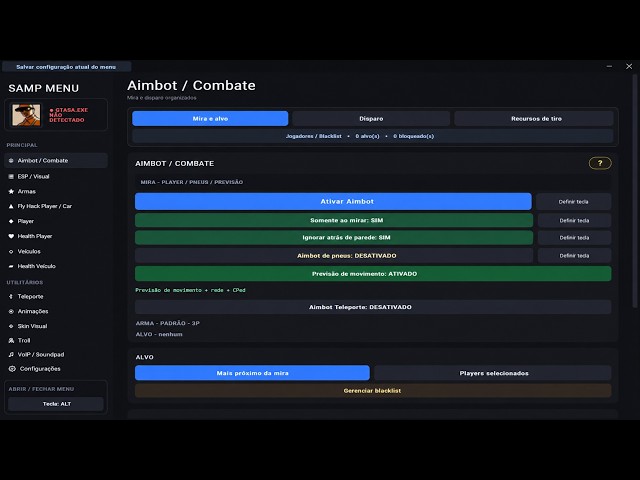Disable Previsão de movimento
The width and height of the screenshot is (640, 480).
point(373,273)
